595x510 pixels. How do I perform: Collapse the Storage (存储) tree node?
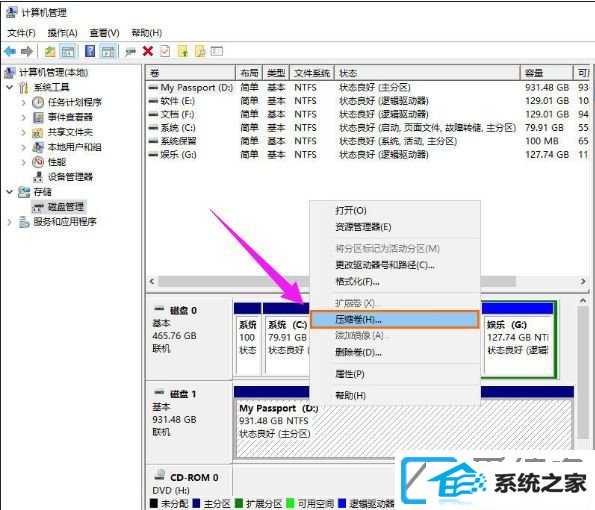pyautogui.click(x=9, y=192)
